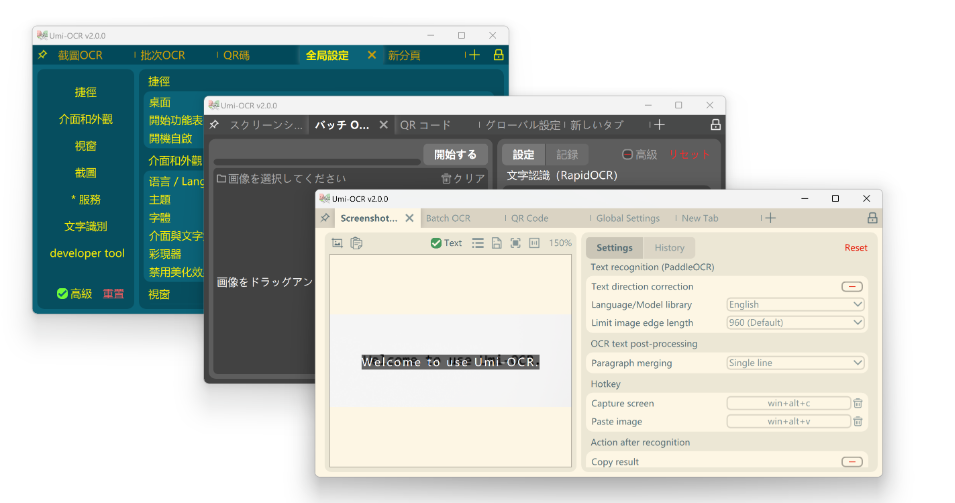Open the グローバル設定 tab in the Japanese window

point(523,125)
